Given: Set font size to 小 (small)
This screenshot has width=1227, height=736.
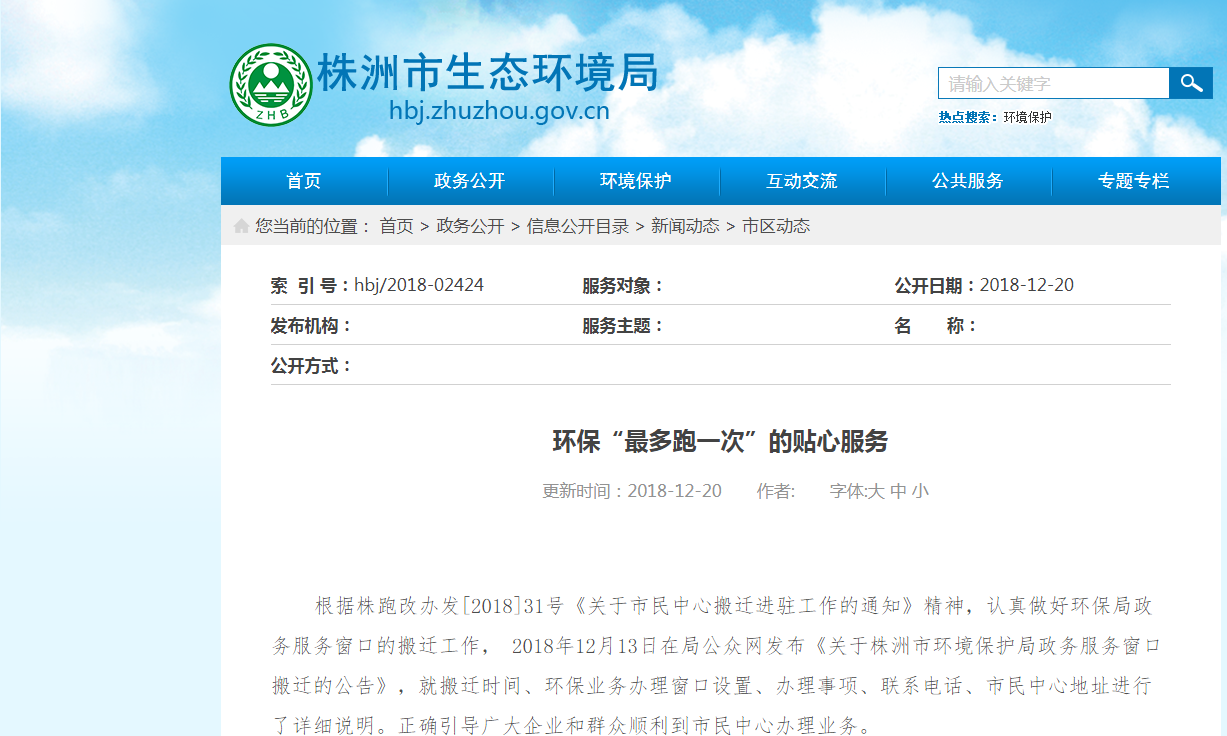Looking at the screenshot, I should pyautogui.click(x=920, y=491).
